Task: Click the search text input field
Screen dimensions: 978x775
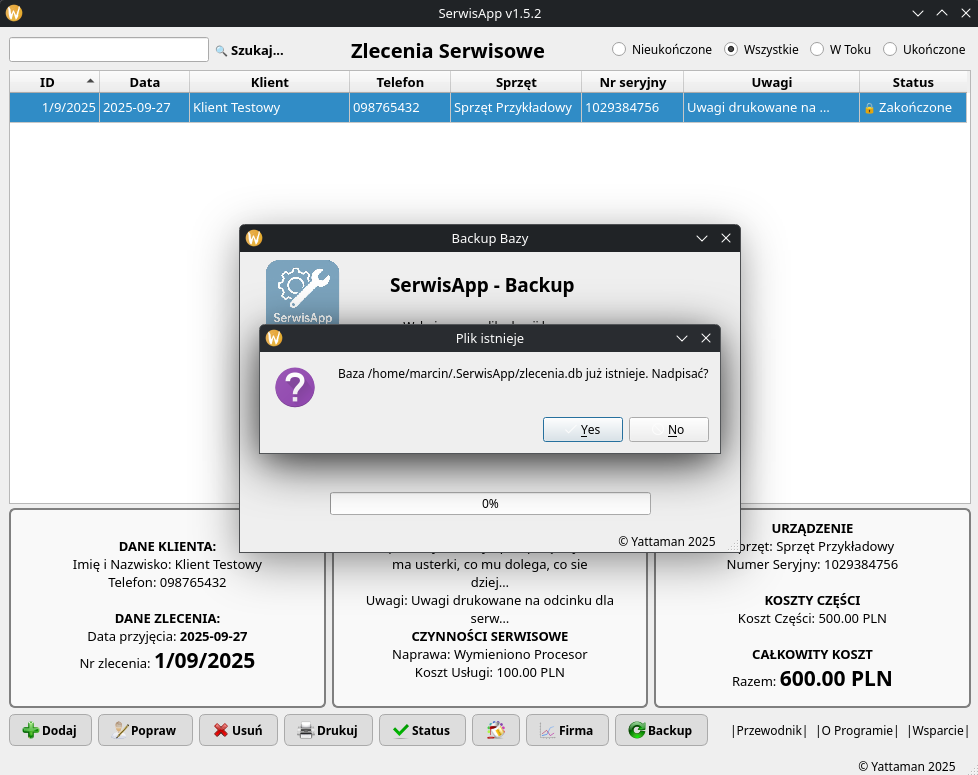Action: (109, 50)
